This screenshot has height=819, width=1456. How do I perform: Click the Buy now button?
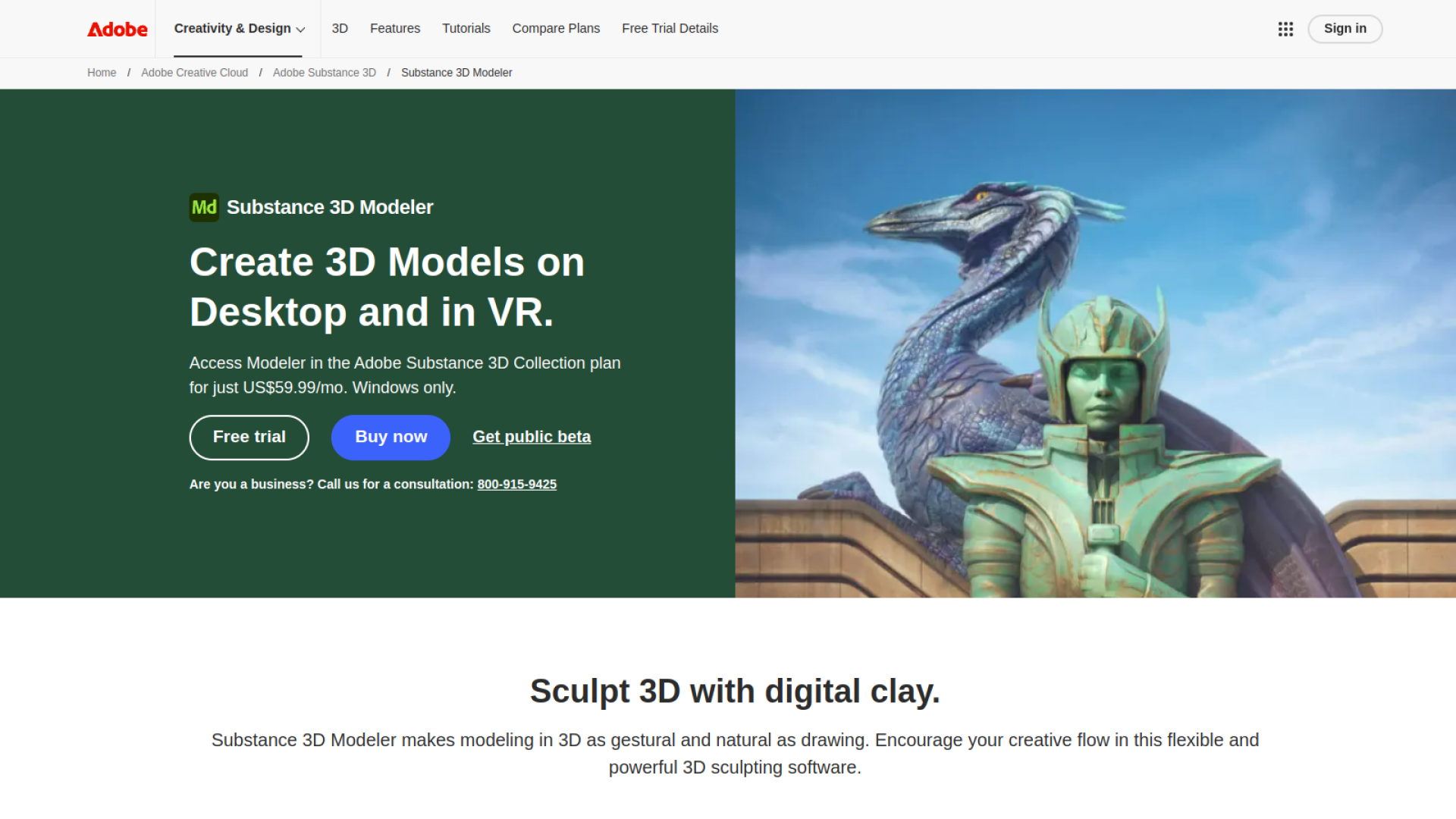point(391,437)
